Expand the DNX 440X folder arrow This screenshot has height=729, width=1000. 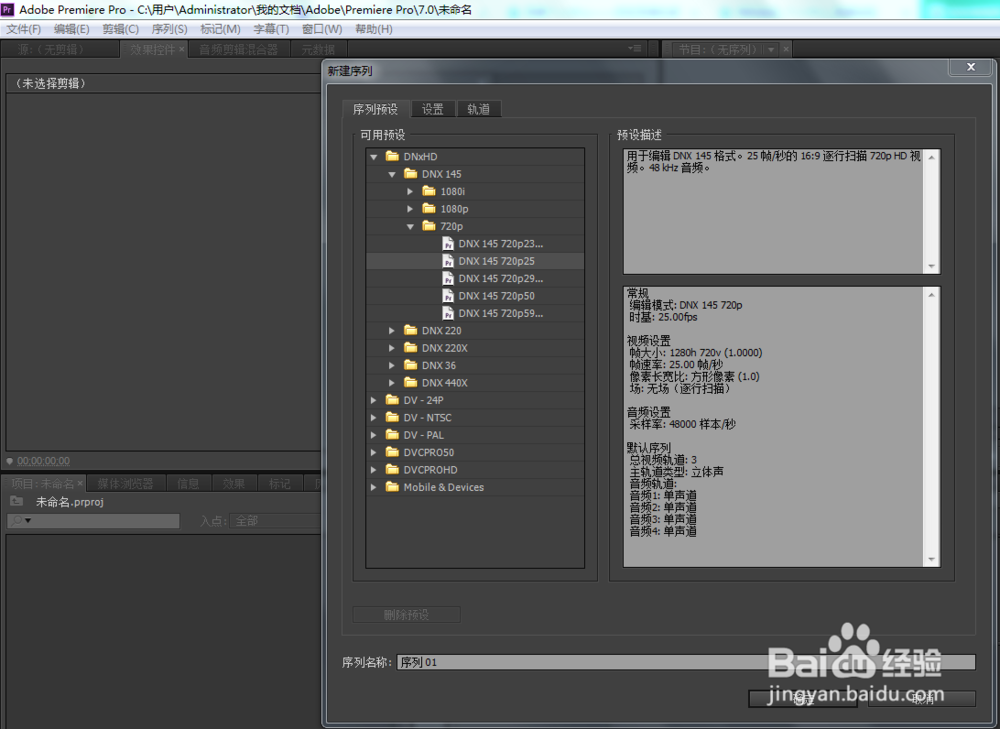(x=392, y=383)
